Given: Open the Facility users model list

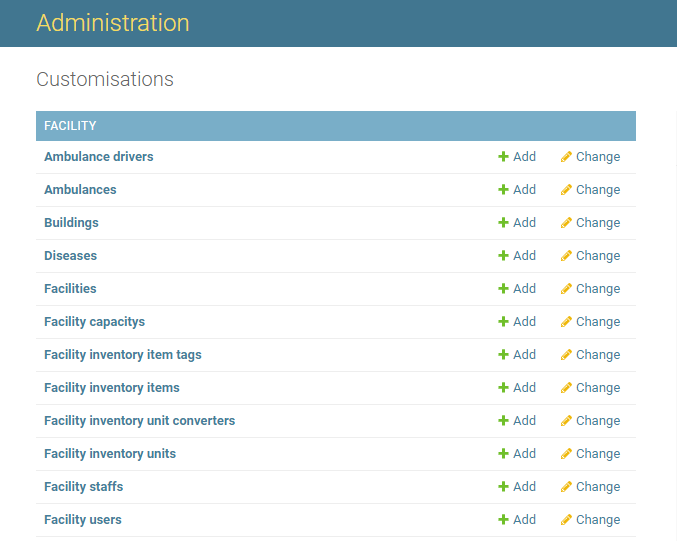Looking at the screenshot, I should [82, 520].
